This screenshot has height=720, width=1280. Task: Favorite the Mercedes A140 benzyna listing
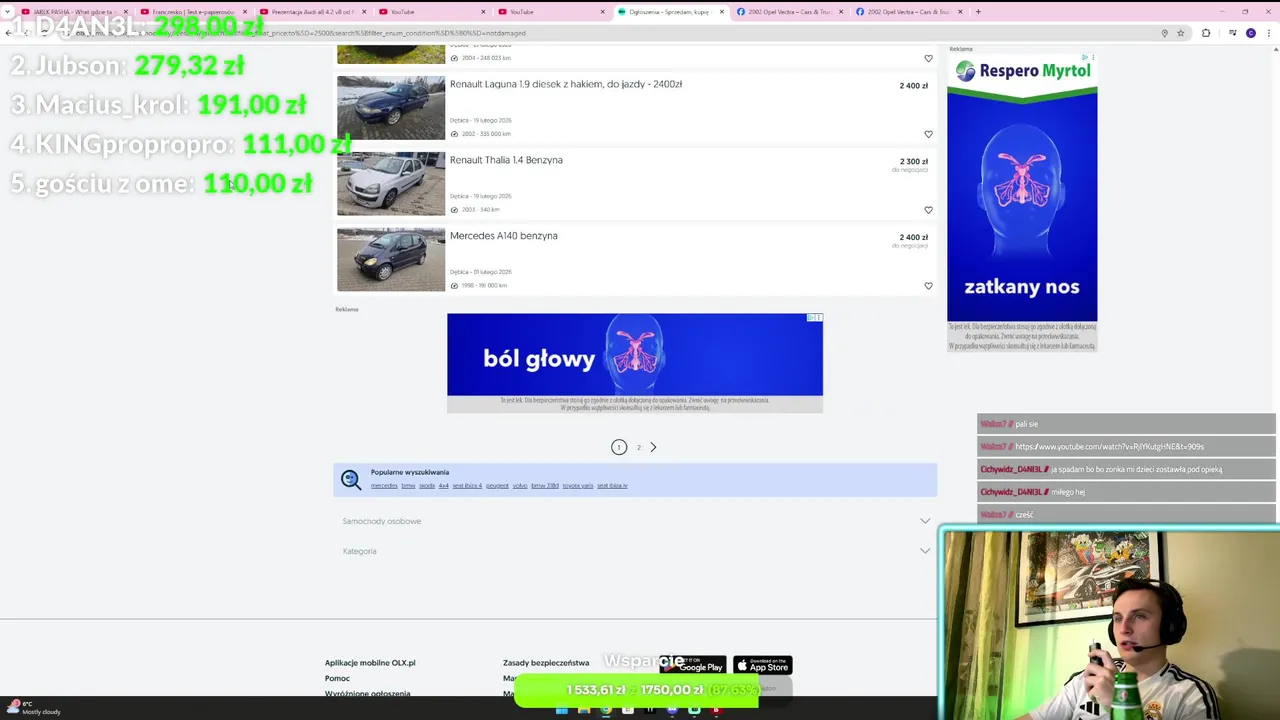(928, 286)
